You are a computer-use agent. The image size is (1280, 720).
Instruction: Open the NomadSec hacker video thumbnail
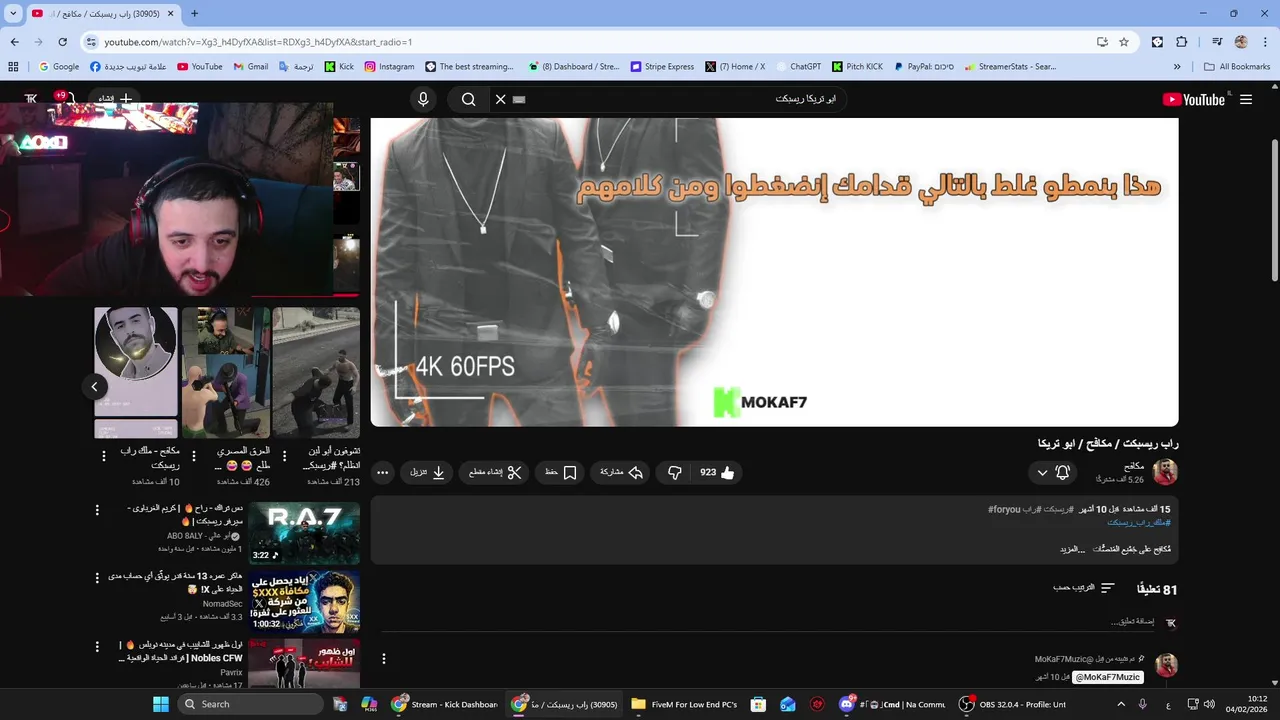tap(304, 602)
